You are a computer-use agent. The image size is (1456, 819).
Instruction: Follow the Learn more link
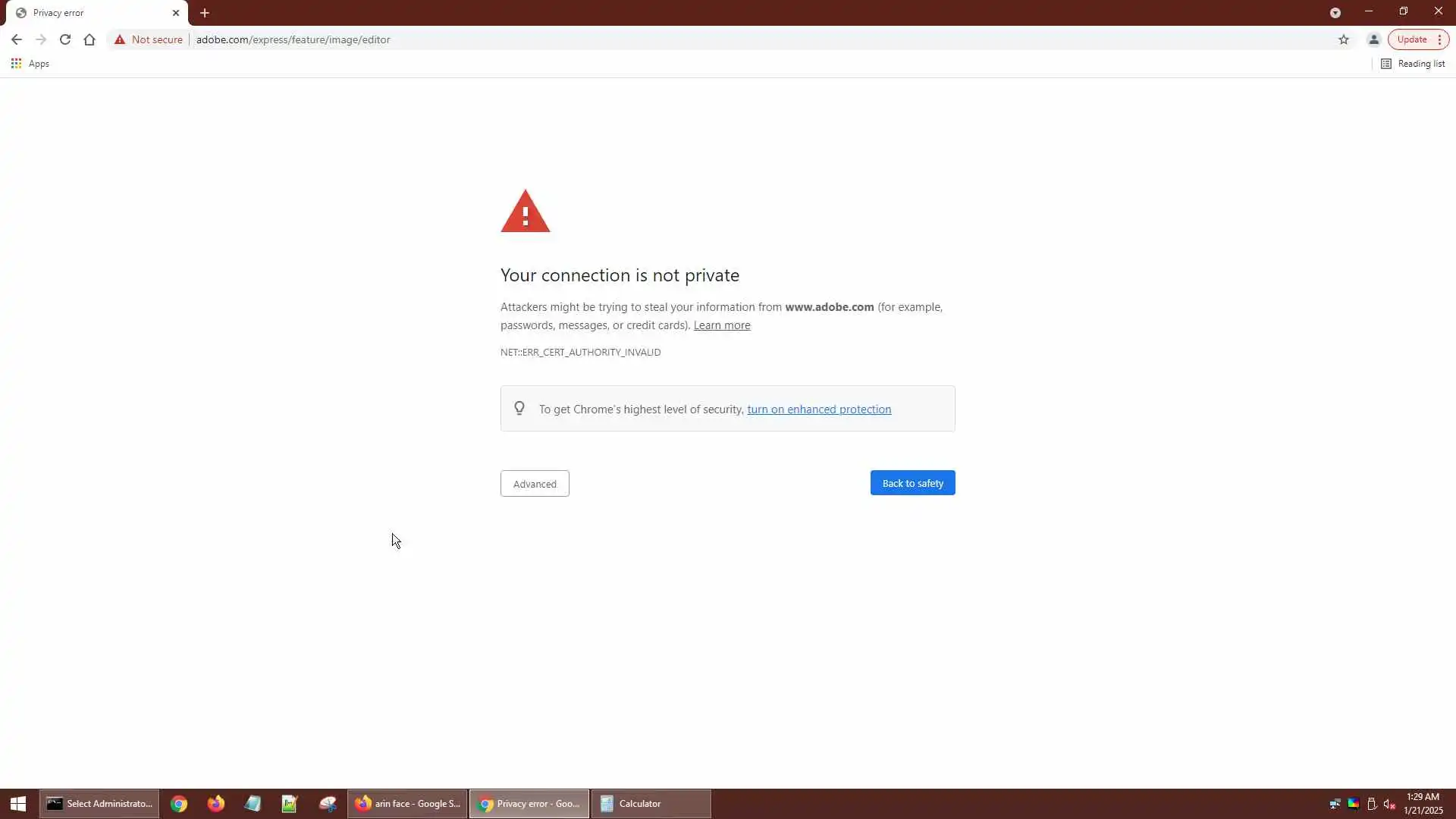coord(721,325)
